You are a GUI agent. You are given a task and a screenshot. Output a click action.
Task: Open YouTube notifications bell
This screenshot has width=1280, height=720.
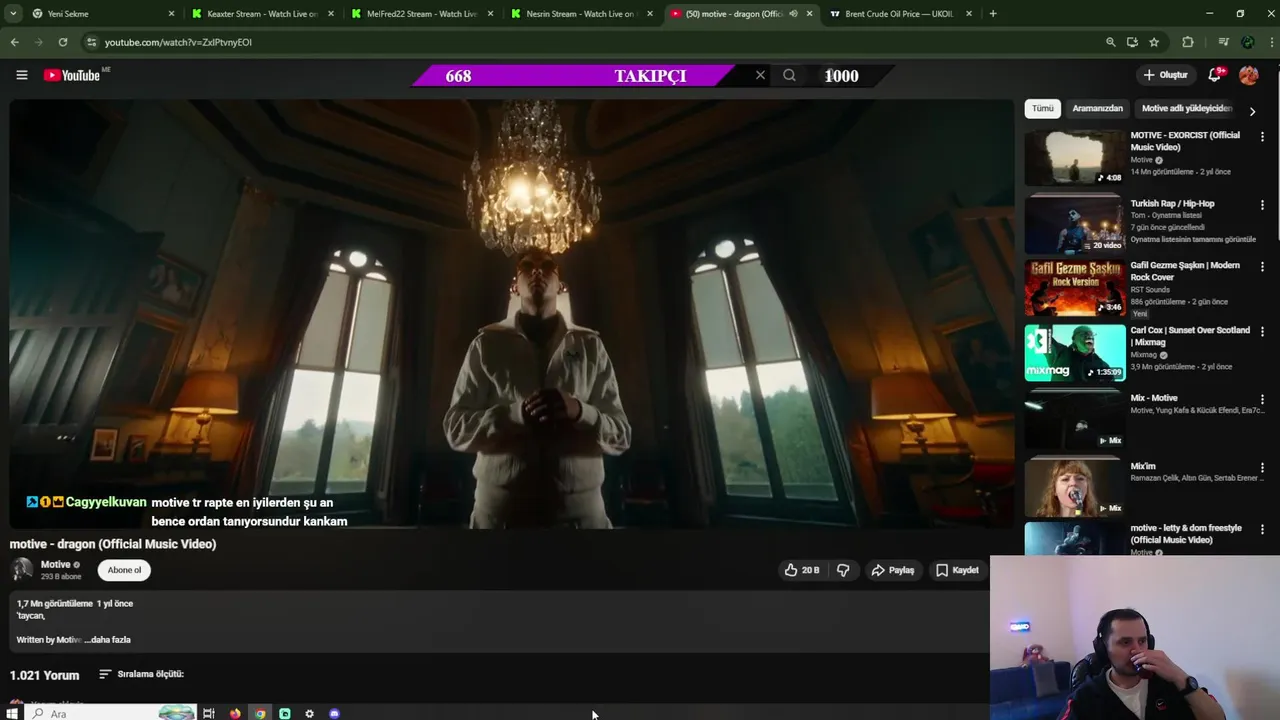[1214, 75]
